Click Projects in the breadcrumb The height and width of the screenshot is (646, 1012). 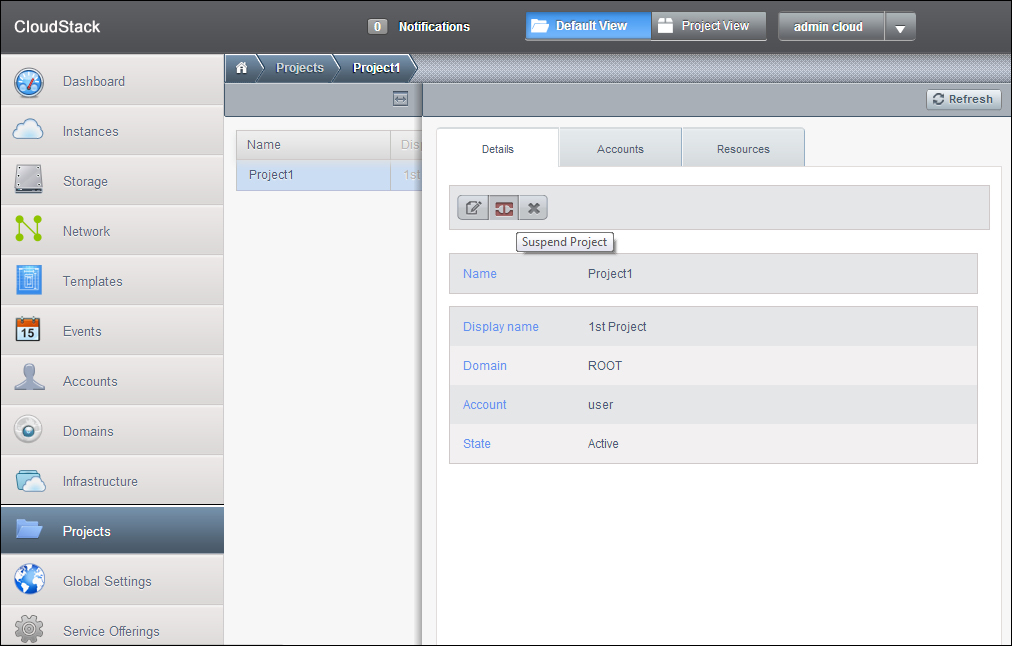coord(300,68)
